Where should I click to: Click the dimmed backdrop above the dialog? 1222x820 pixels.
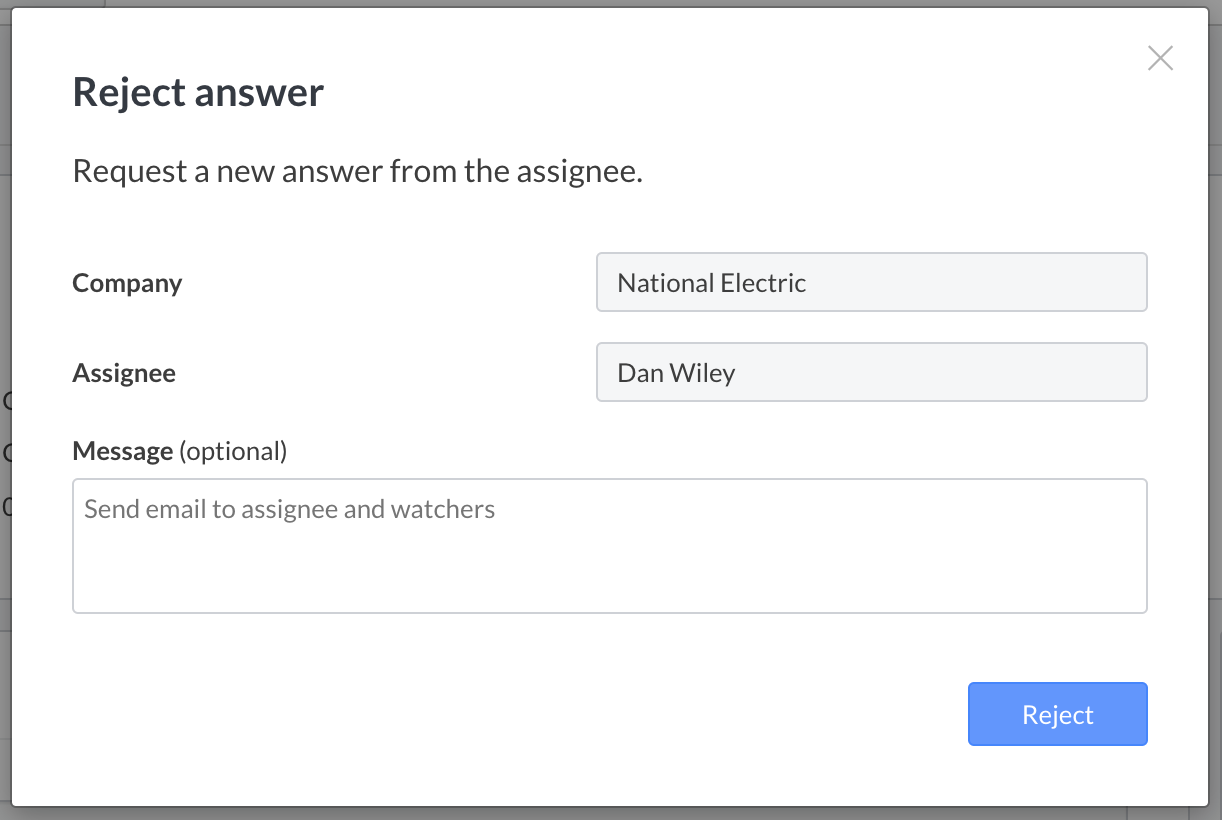coord(600,3)
